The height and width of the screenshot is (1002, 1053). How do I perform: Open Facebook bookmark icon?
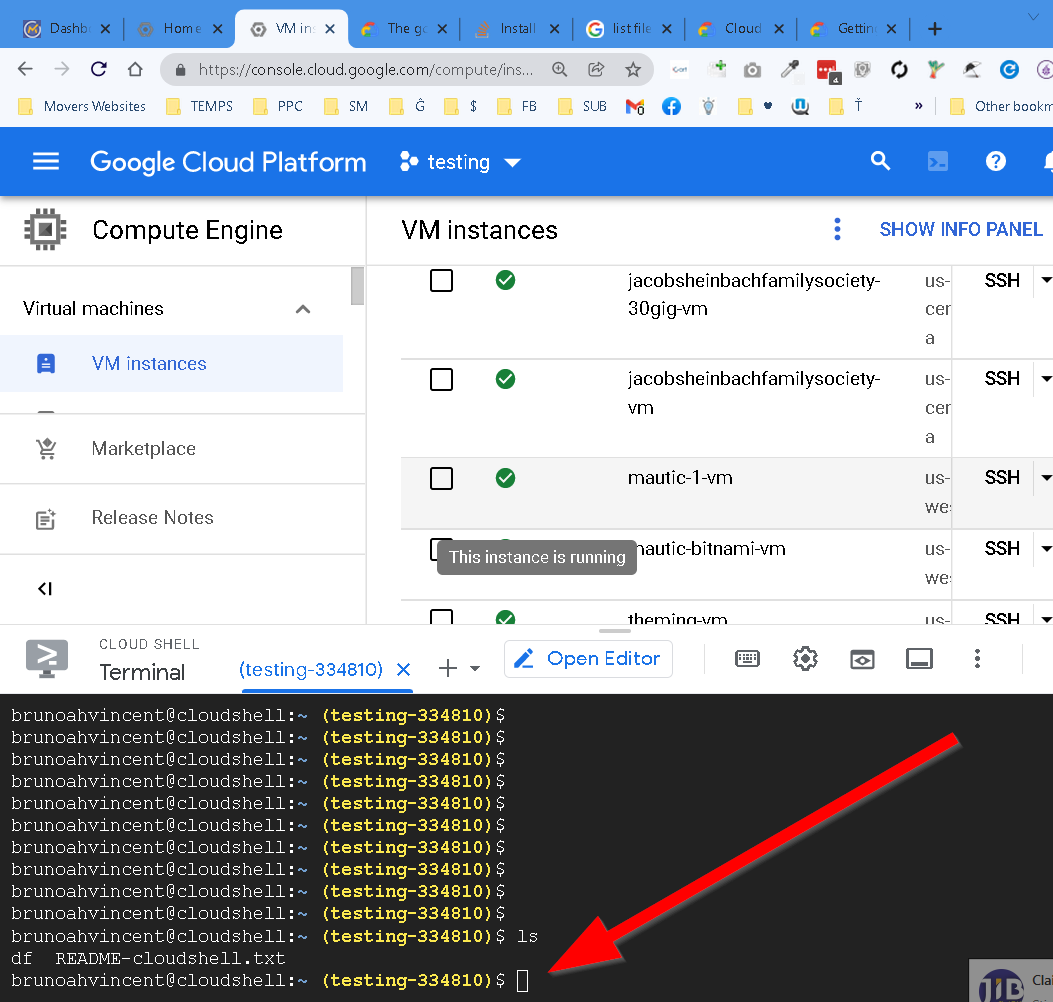pos(671,106)
